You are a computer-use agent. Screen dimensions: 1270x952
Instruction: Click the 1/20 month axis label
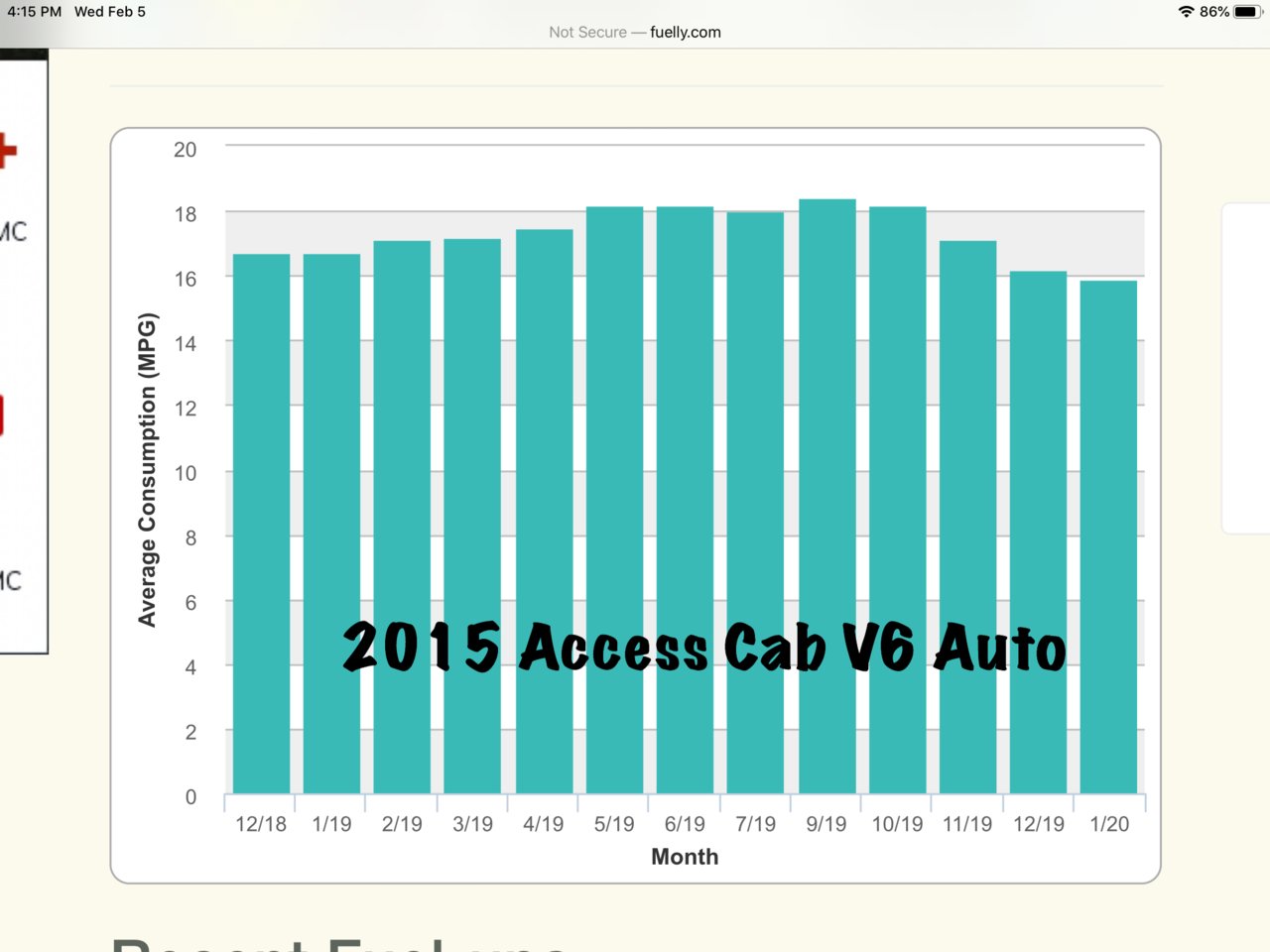(x=1109, y=824)
